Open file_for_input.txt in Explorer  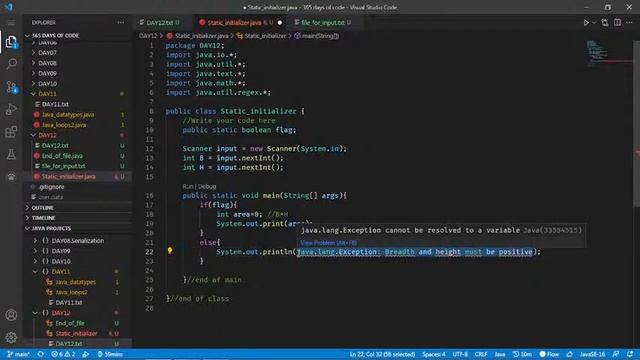pos(64,166)
